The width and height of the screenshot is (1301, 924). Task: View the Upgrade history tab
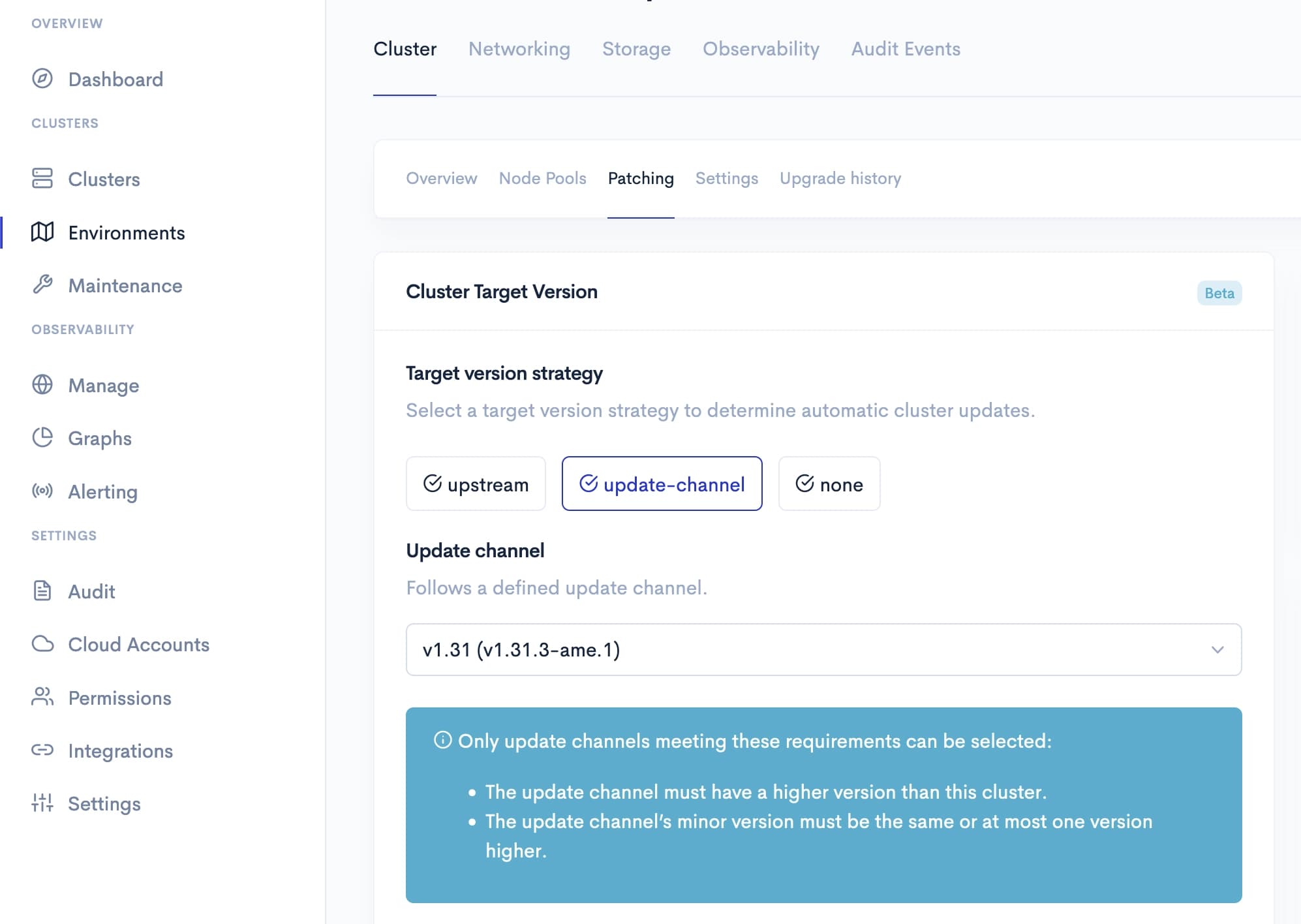click(x=840, y=178)
